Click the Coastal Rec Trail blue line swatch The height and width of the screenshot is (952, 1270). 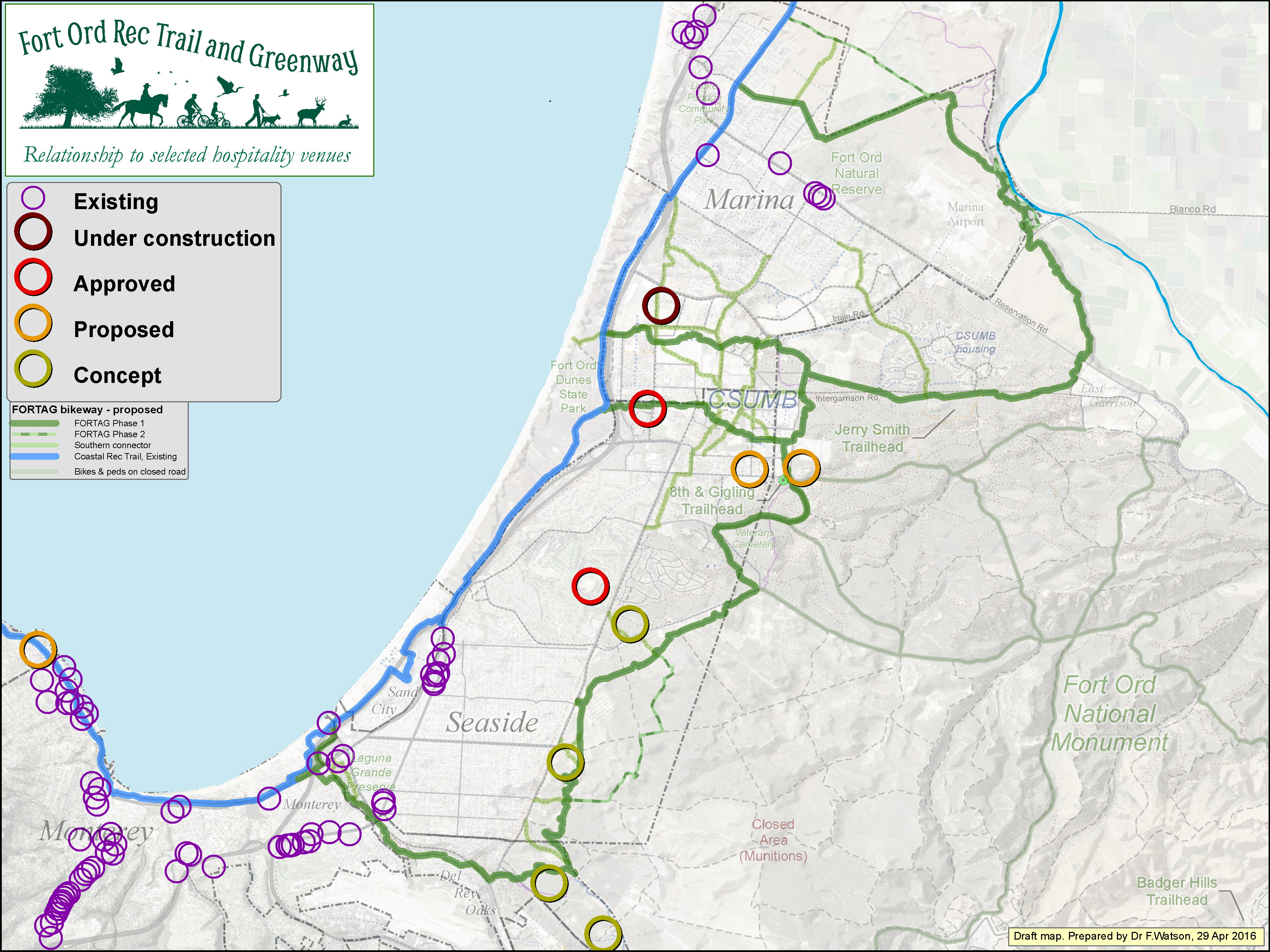click(x=35, y=457)
